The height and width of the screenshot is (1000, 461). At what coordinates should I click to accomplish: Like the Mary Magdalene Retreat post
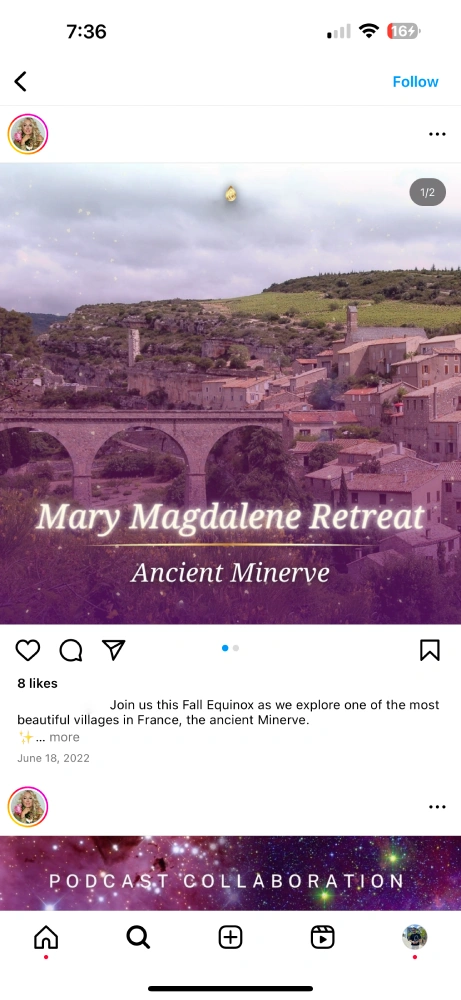click(27, 650)
